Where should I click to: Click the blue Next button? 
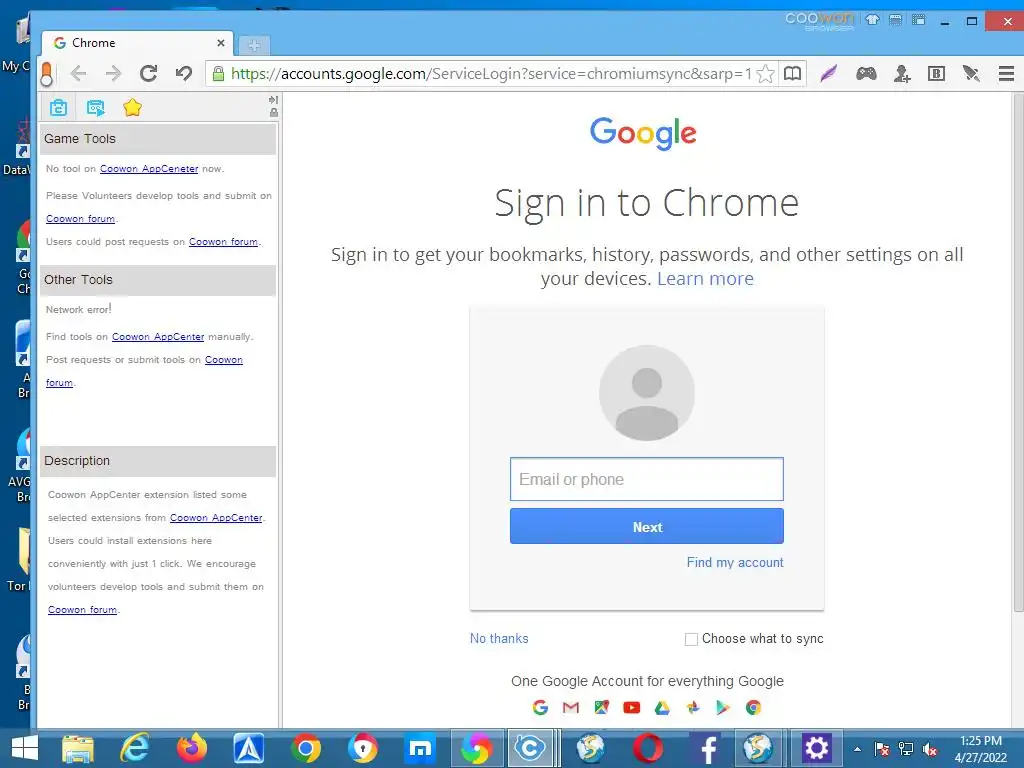pyautogui.click(x=647, y=526)
